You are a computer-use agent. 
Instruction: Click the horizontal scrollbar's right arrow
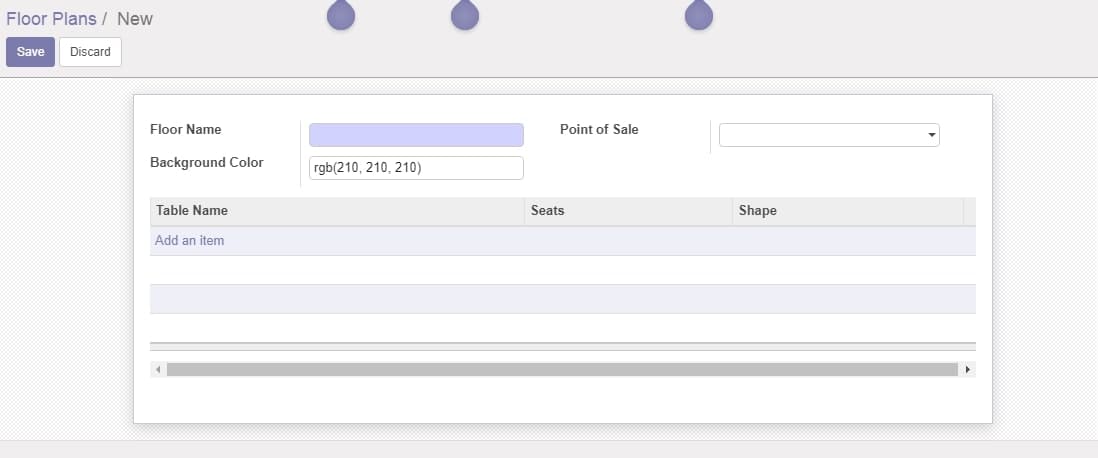pyautogui.click(x=968, y=369)
